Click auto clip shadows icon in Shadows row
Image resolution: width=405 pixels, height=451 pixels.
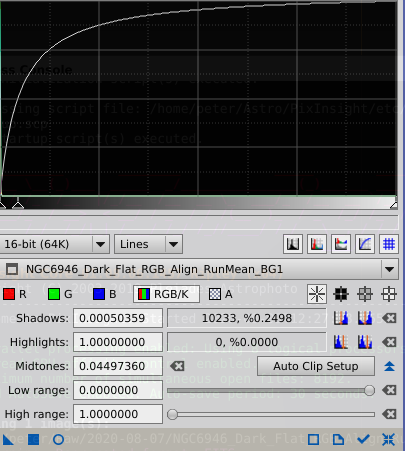tap(341, 318)
